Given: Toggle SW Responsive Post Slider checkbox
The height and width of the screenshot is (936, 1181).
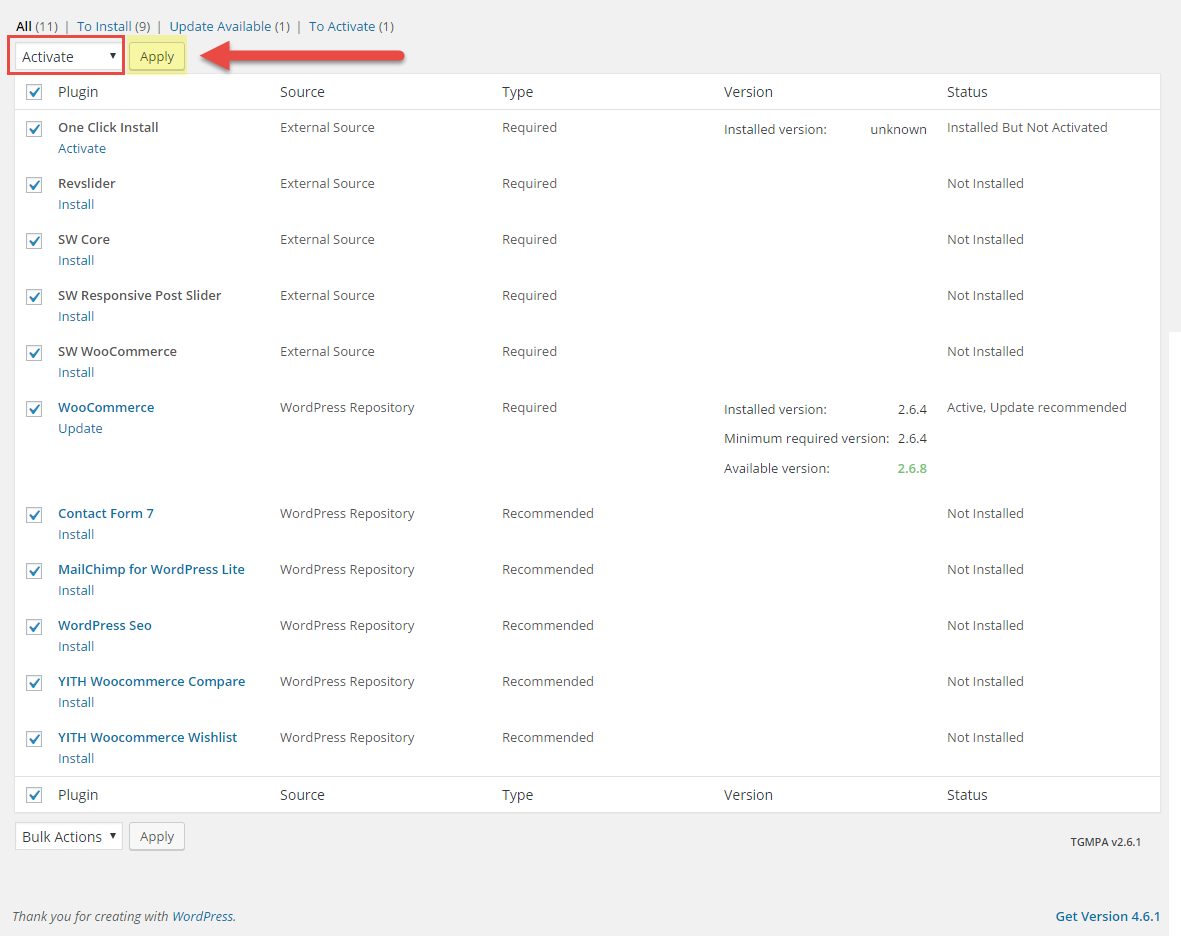Looking at the screenshot, I should point(34,297).
